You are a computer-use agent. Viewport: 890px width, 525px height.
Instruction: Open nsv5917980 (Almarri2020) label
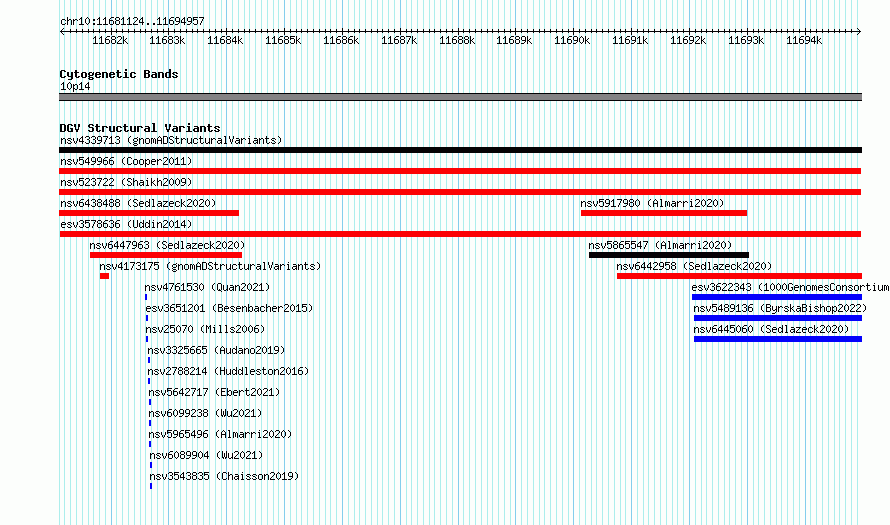tap(652, 203)
